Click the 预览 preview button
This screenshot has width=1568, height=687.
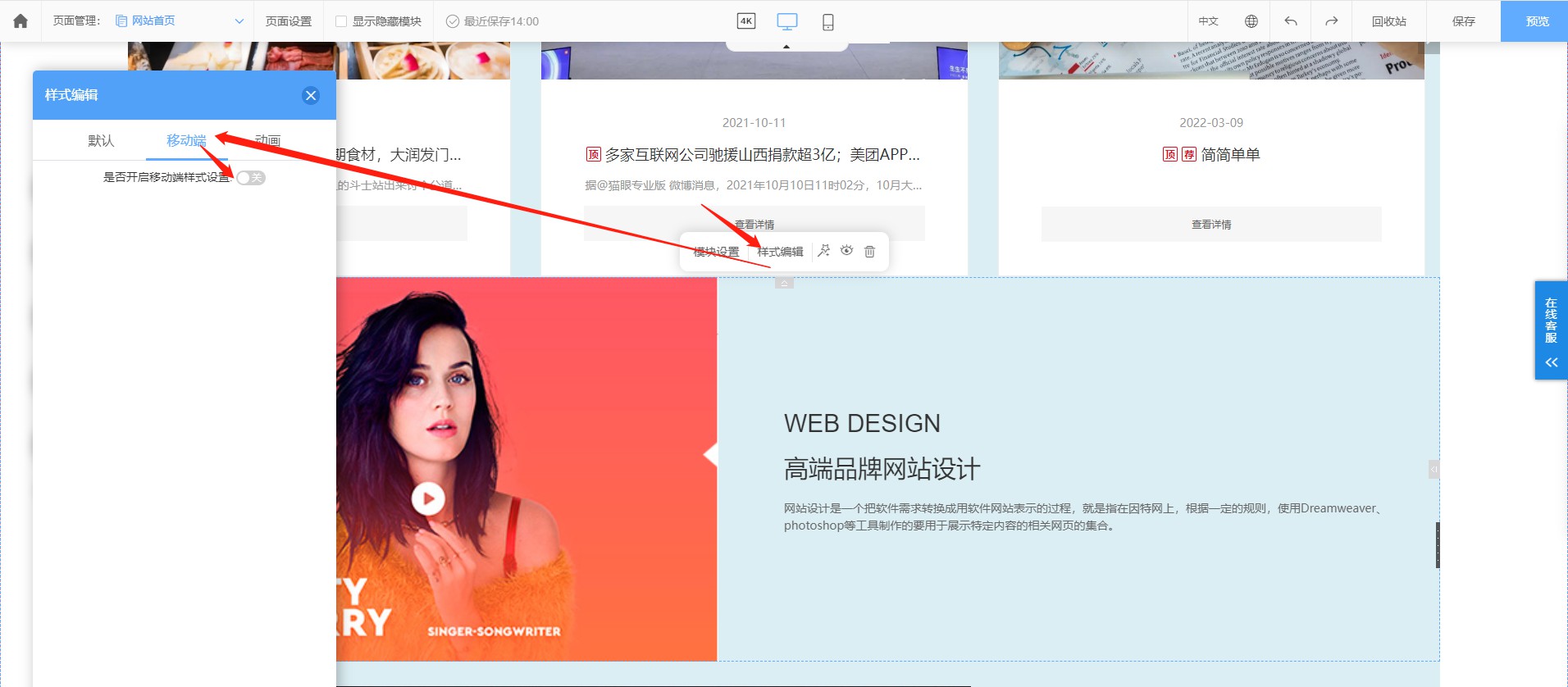click(1537, 21)
